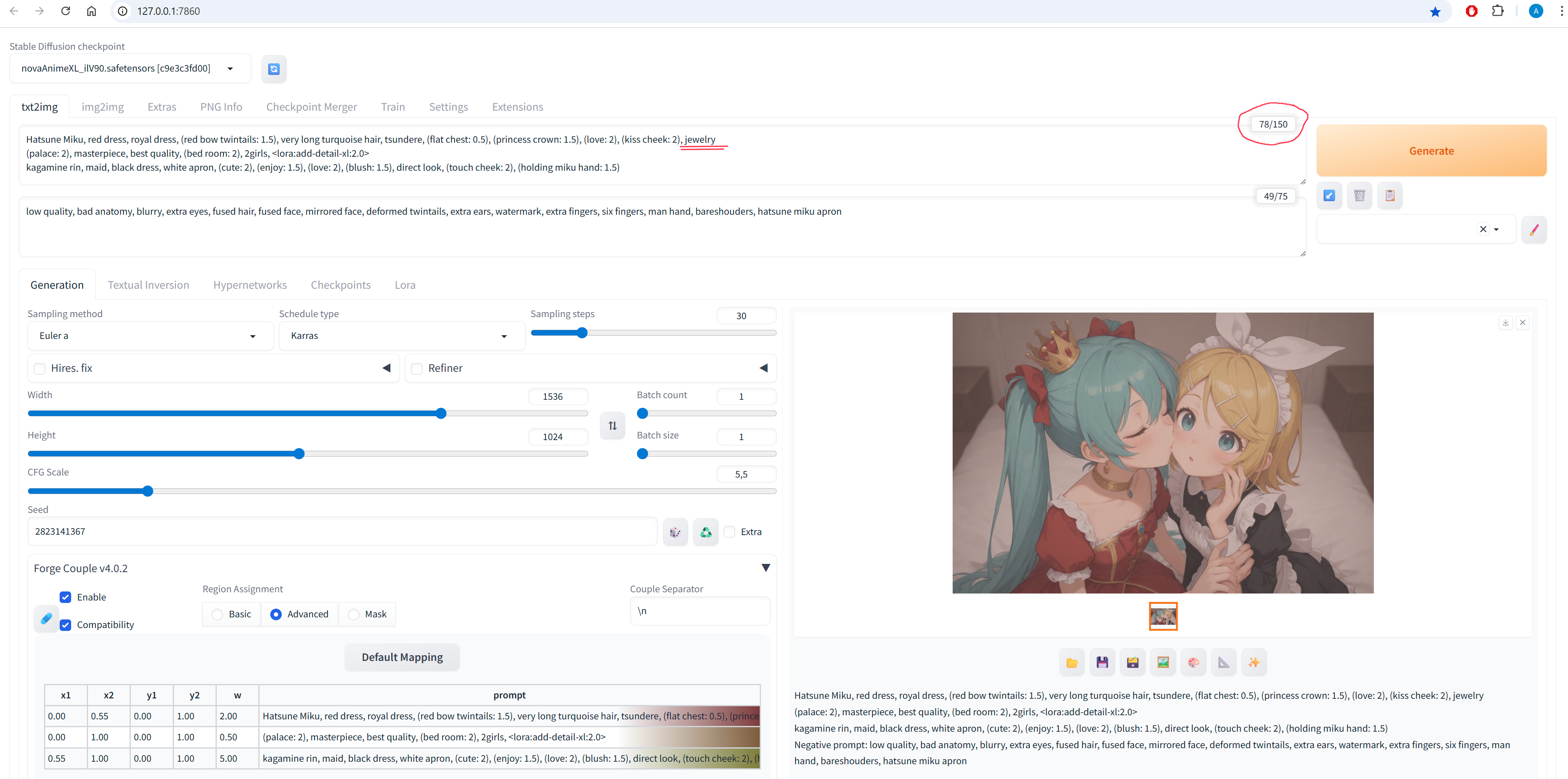Collapse the Forge Couple v4.0.2 section
The image size is (1568, 779).
coord(765,568)
